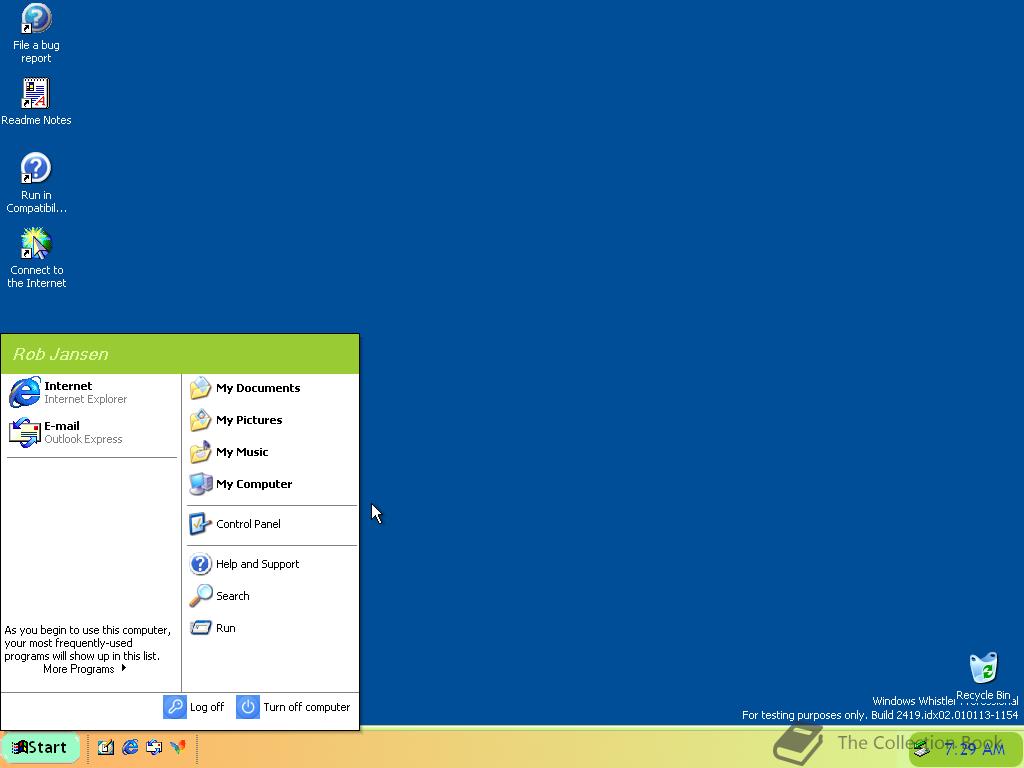Open My Computer from Start menu
Image resolution: width=1024 pixels, height=768 pixels.
tap(272, 484)
